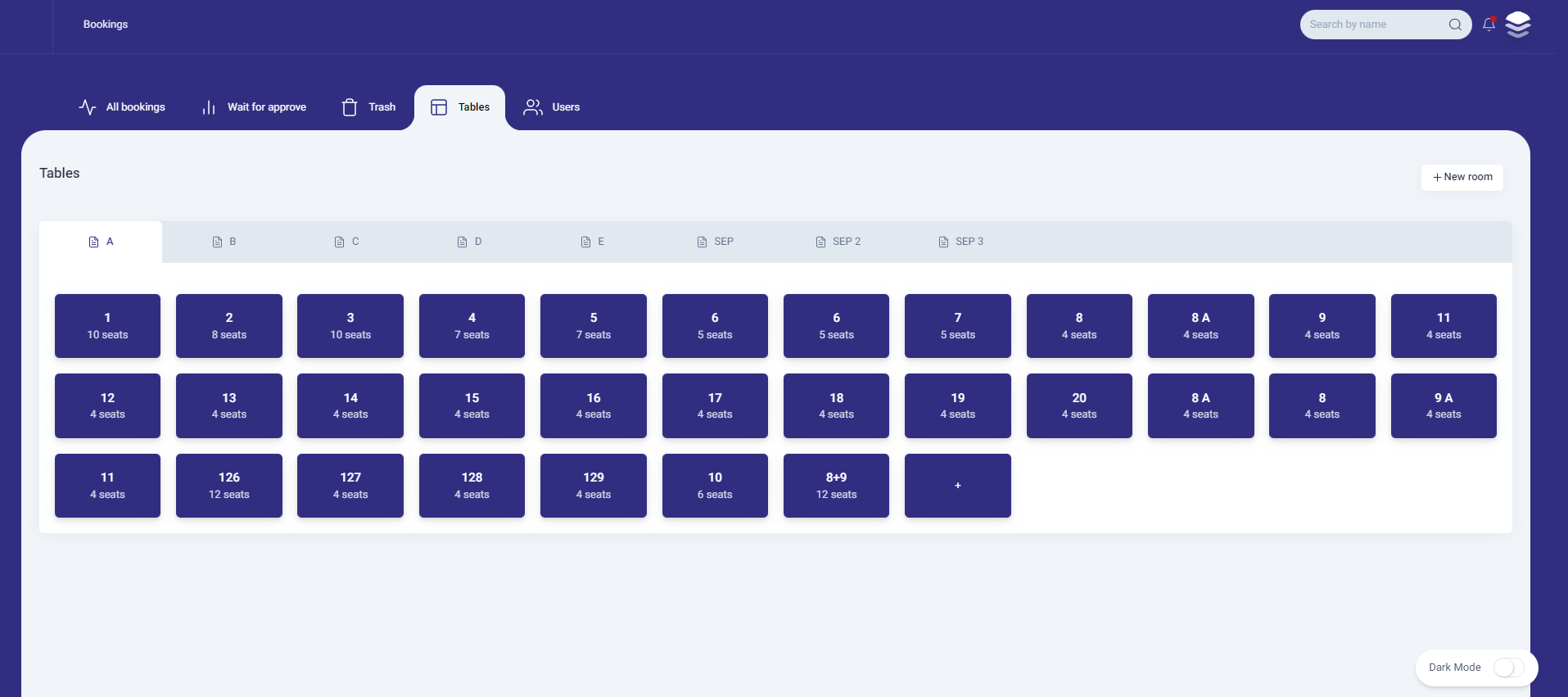Add a new table with plus tile
The height and width of the screenshot is (697, 1568).
[957, 486]
